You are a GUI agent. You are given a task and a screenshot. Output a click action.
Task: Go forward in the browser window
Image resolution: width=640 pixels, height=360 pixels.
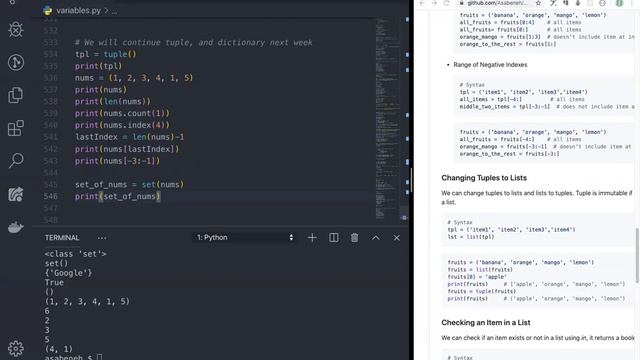pos(434,3)
